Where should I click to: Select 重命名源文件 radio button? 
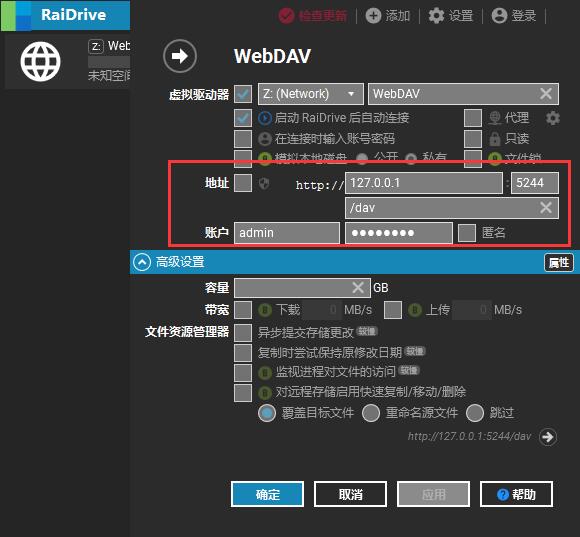point(371,413)
